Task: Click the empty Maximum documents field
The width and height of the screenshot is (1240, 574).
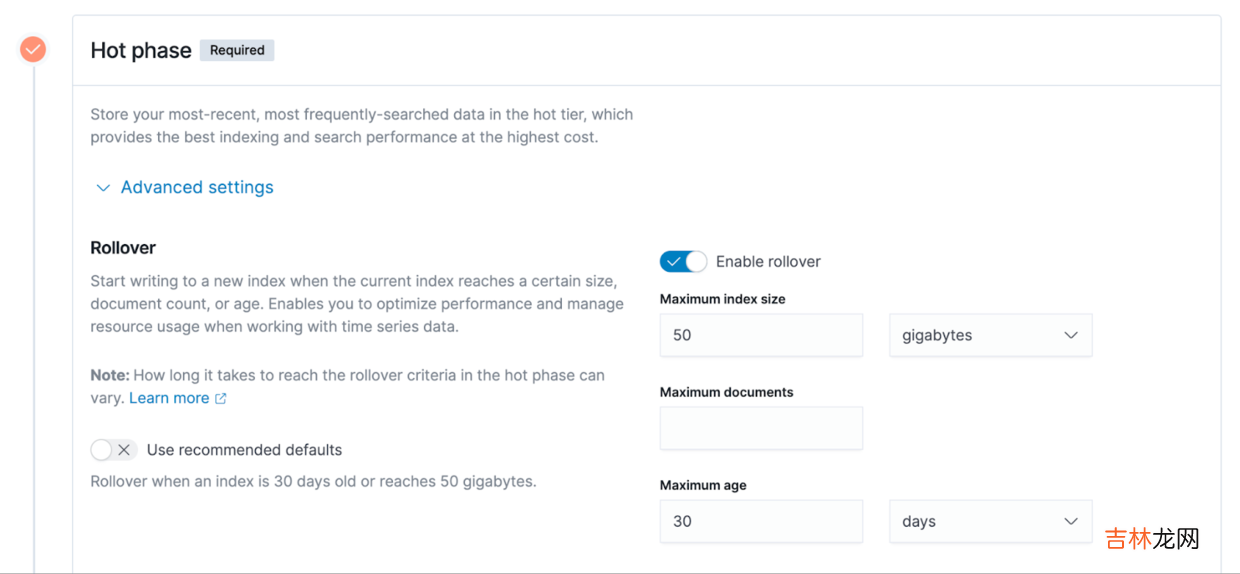Action: pyautogui.click(x=761, y=428)
